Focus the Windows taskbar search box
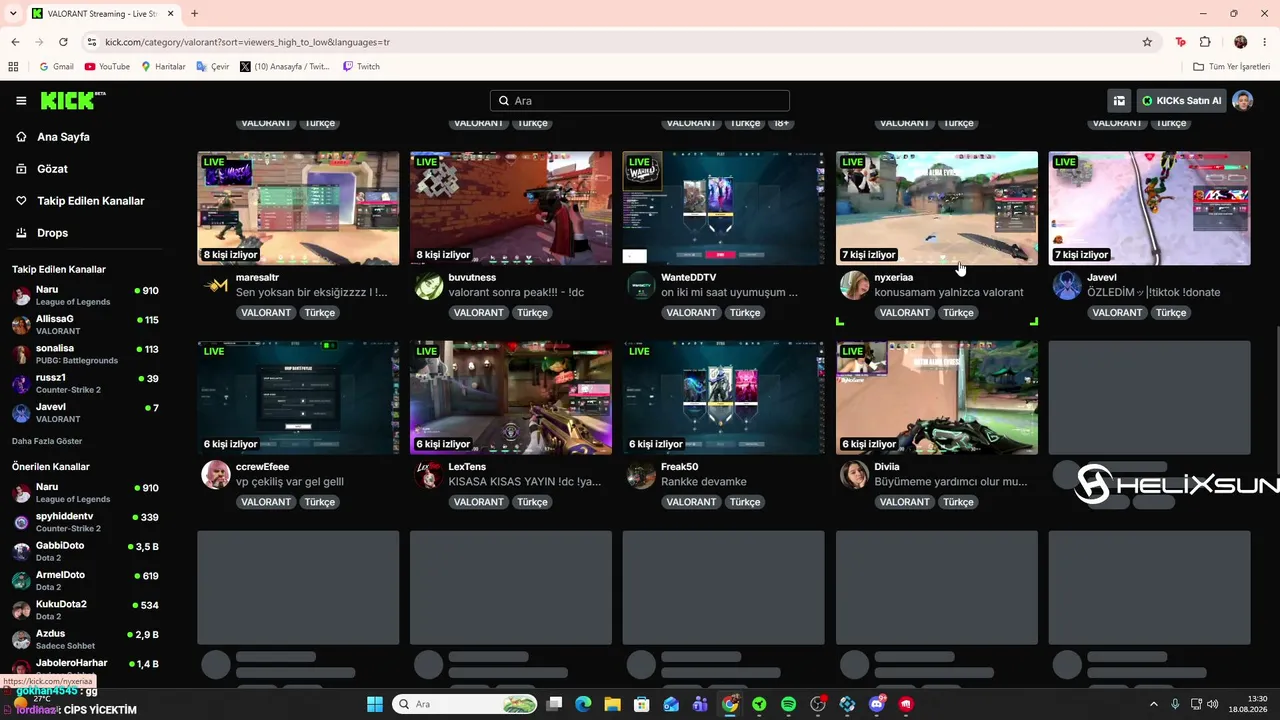 (465, 704)
